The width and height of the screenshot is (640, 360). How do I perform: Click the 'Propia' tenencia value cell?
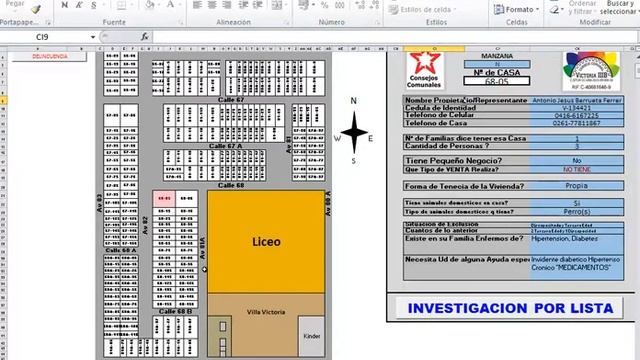(x=576, y=186)
